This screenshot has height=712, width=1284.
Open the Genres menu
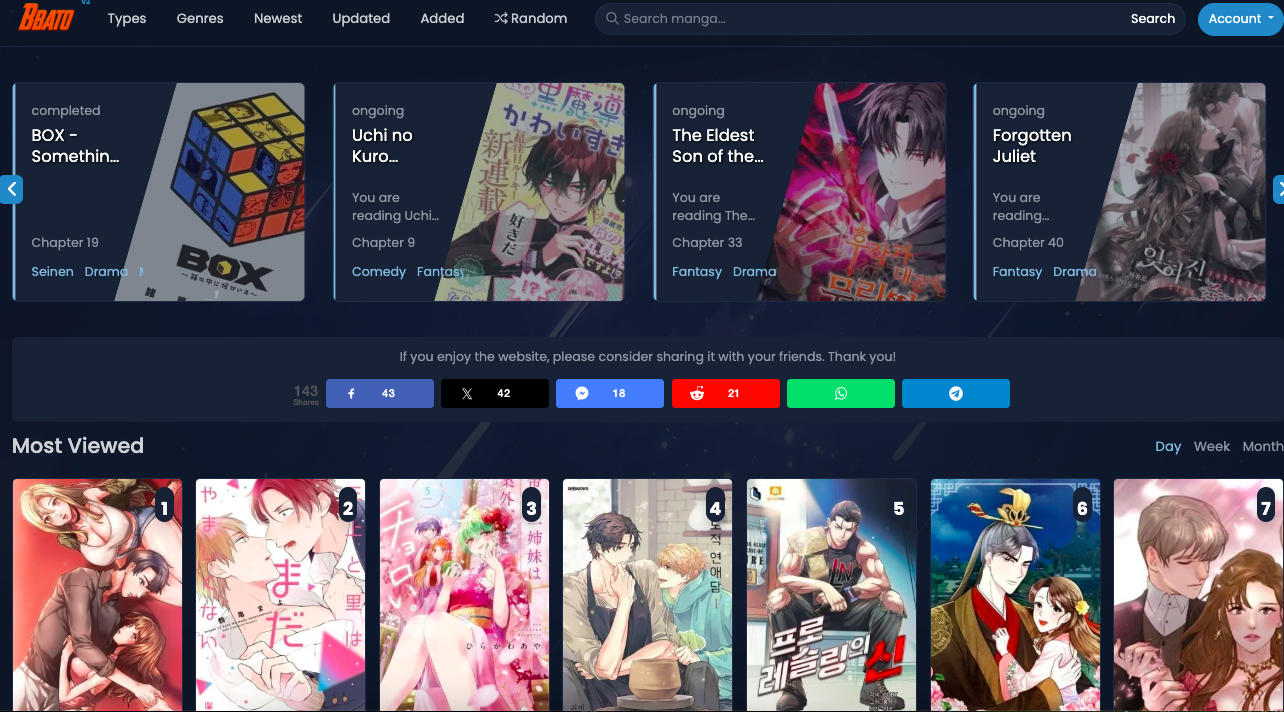point(199,18)
